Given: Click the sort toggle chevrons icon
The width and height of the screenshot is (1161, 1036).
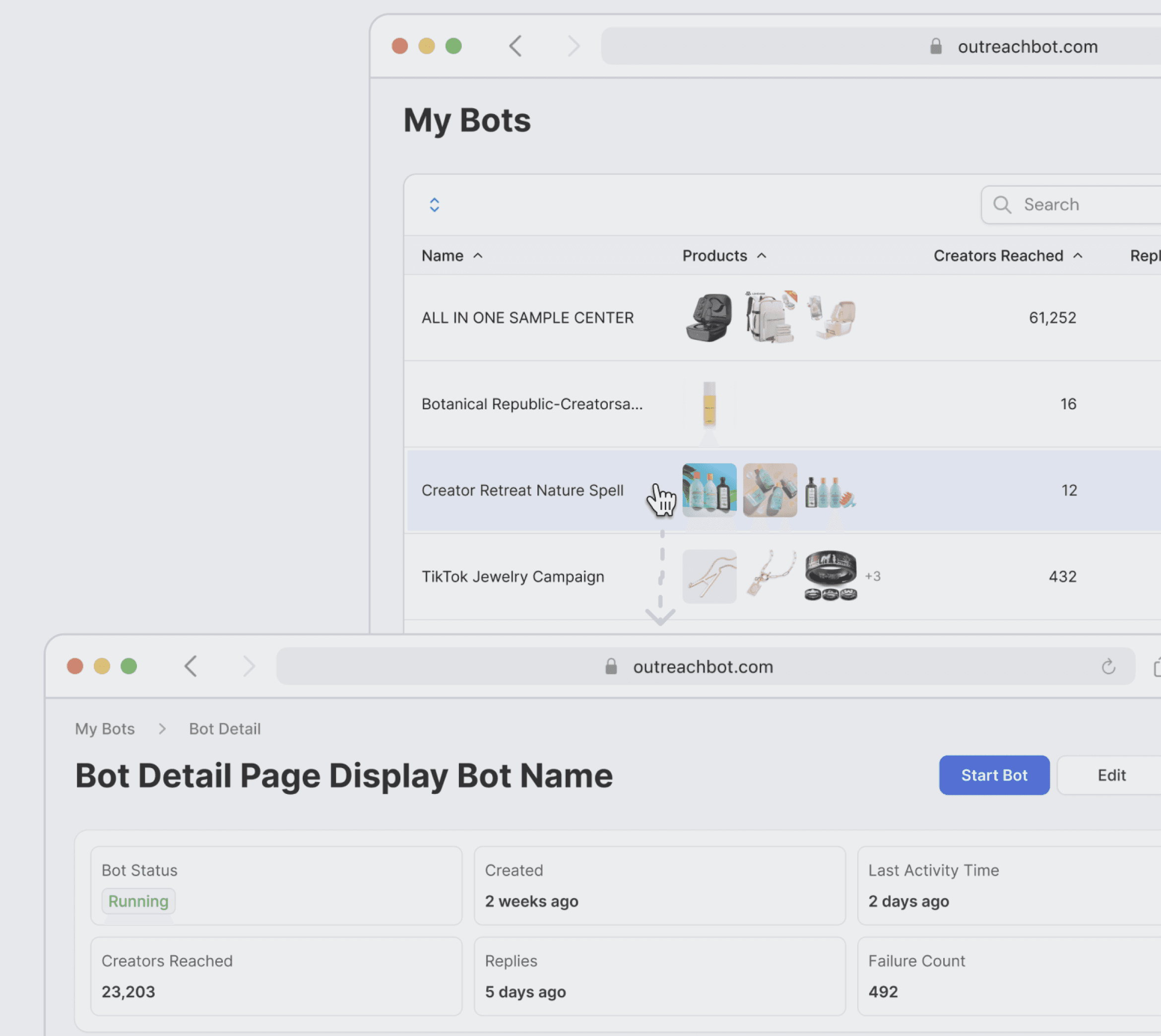Looking at the screenshot, I should tap(434, 205).
